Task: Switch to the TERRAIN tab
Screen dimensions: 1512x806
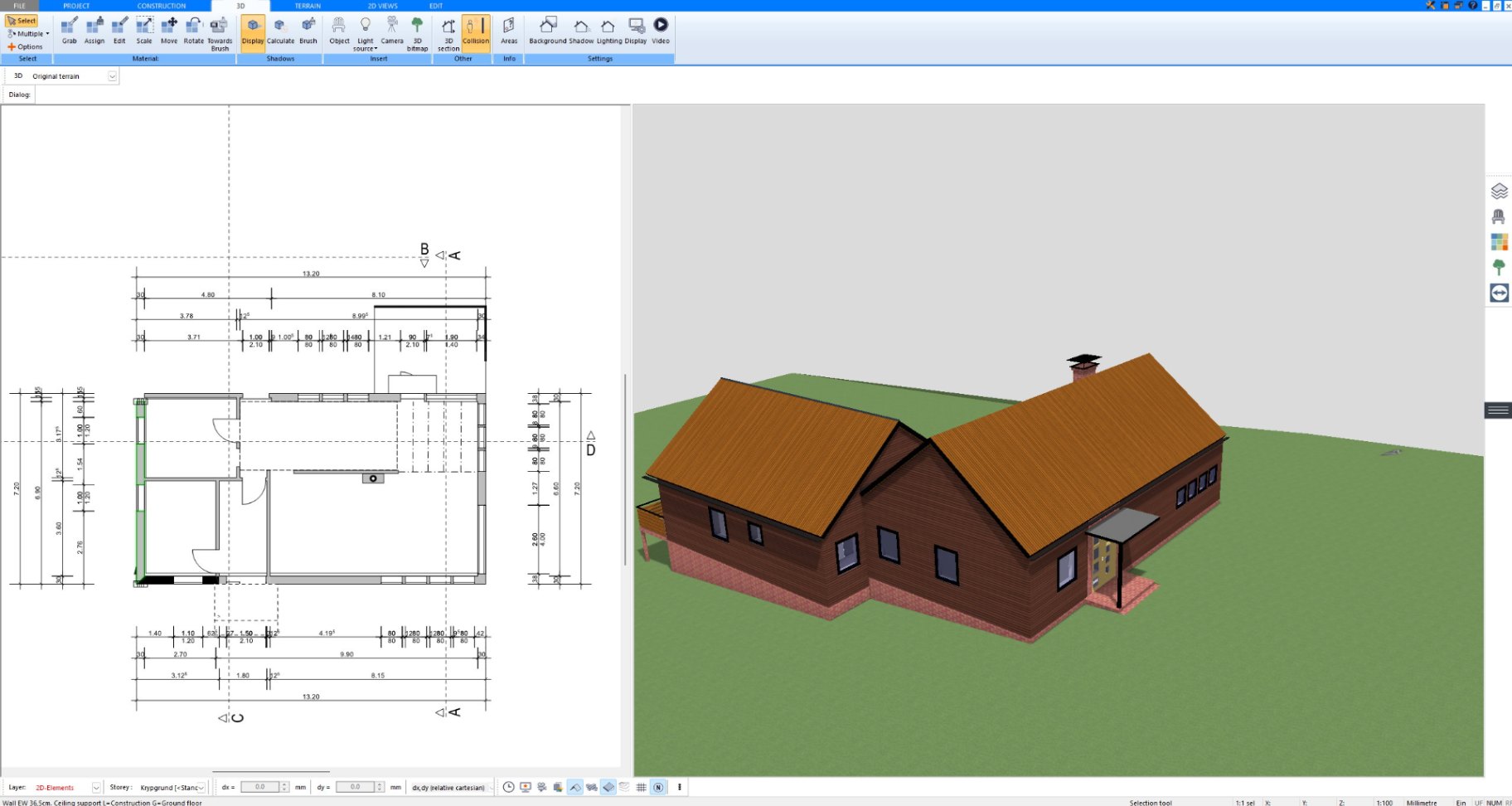Action: [308, 6]
